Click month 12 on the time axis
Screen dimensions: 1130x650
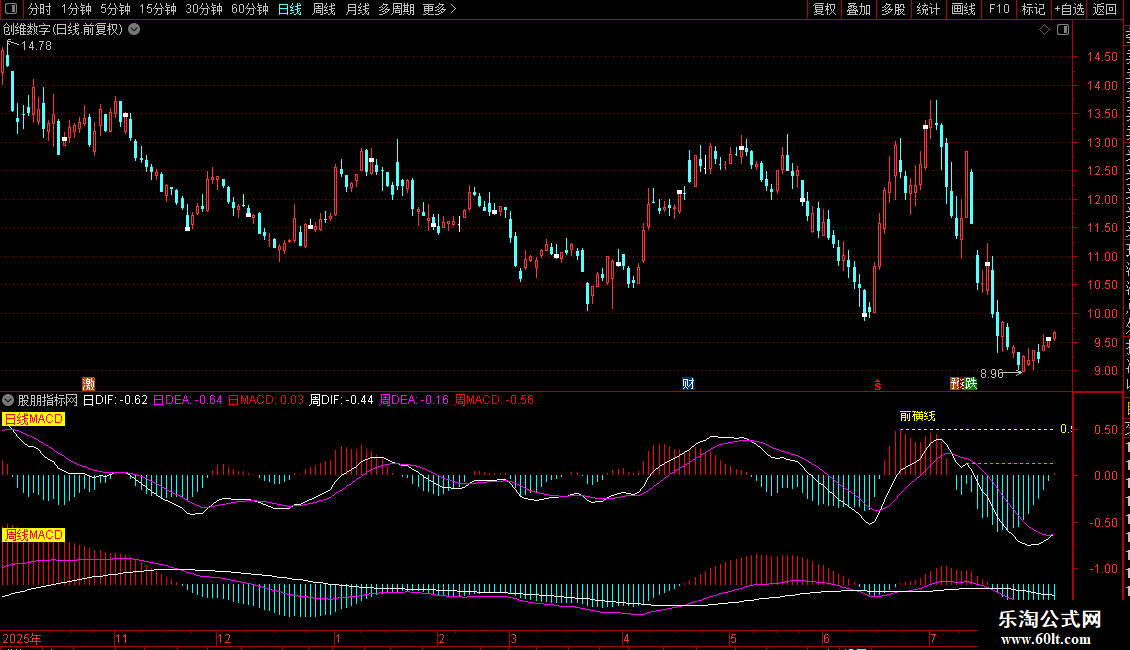point(224,638)
